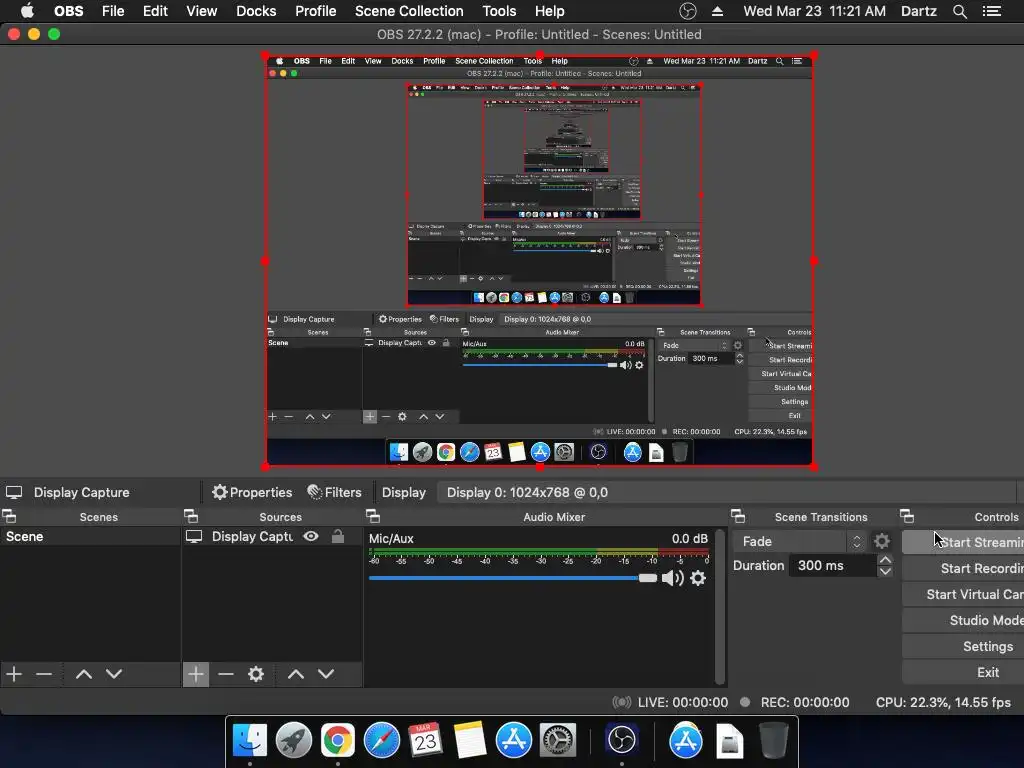Open Mic/Aux audio settings gear
The image size is (1024, 768).
coord(698,578)
